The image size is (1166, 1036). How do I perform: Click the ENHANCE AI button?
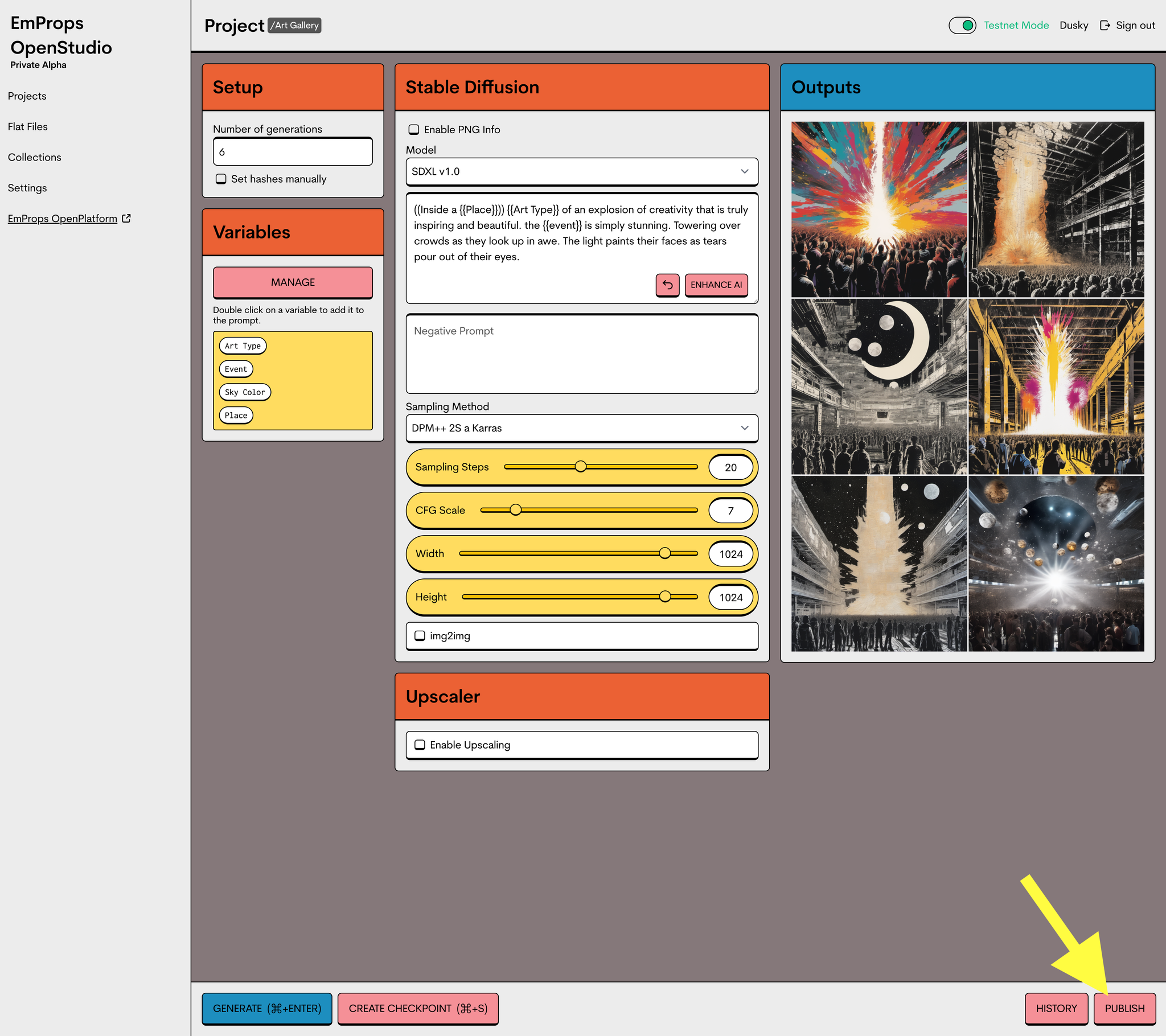716,285
